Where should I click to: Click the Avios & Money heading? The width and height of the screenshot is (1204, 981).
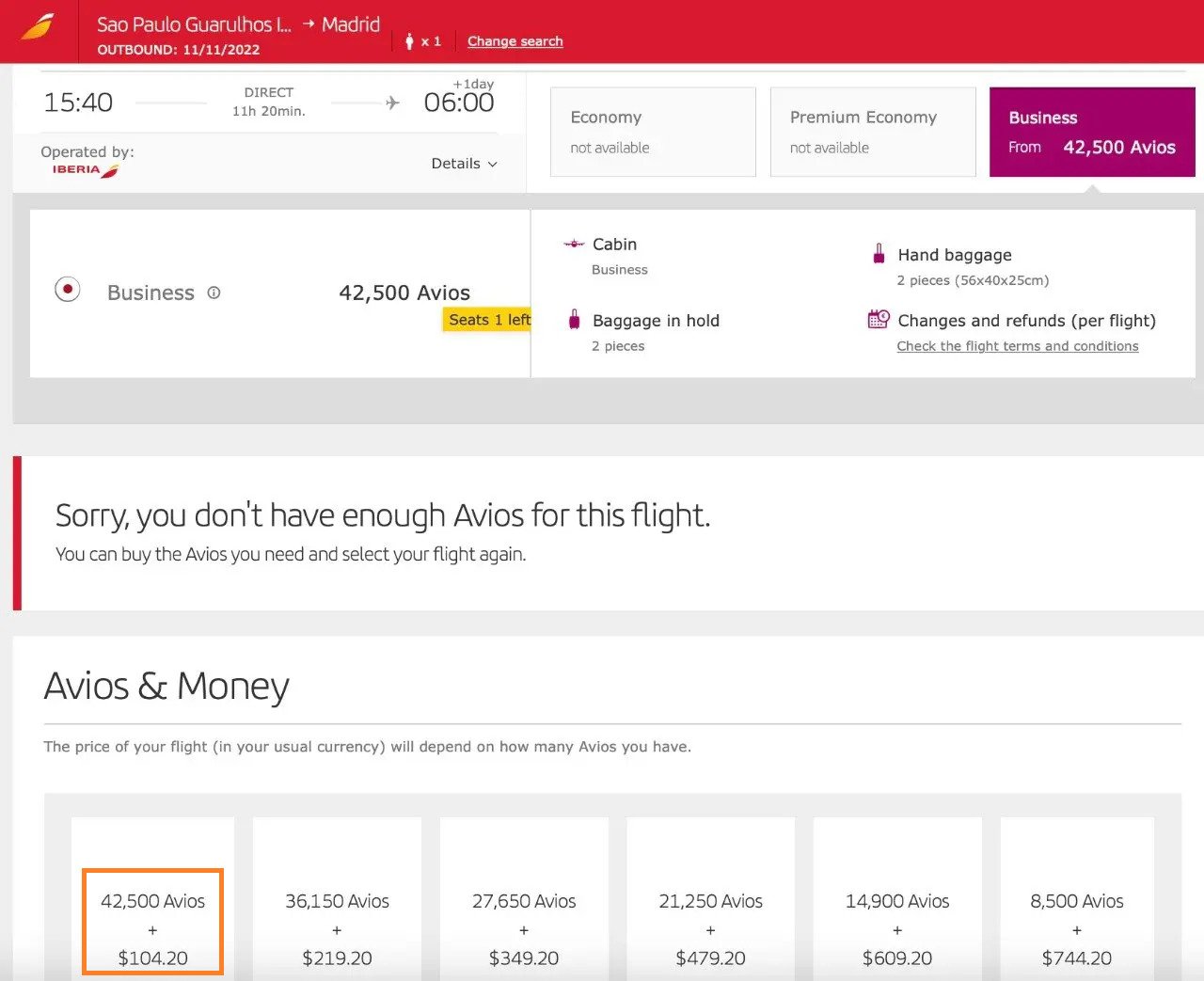166,686
